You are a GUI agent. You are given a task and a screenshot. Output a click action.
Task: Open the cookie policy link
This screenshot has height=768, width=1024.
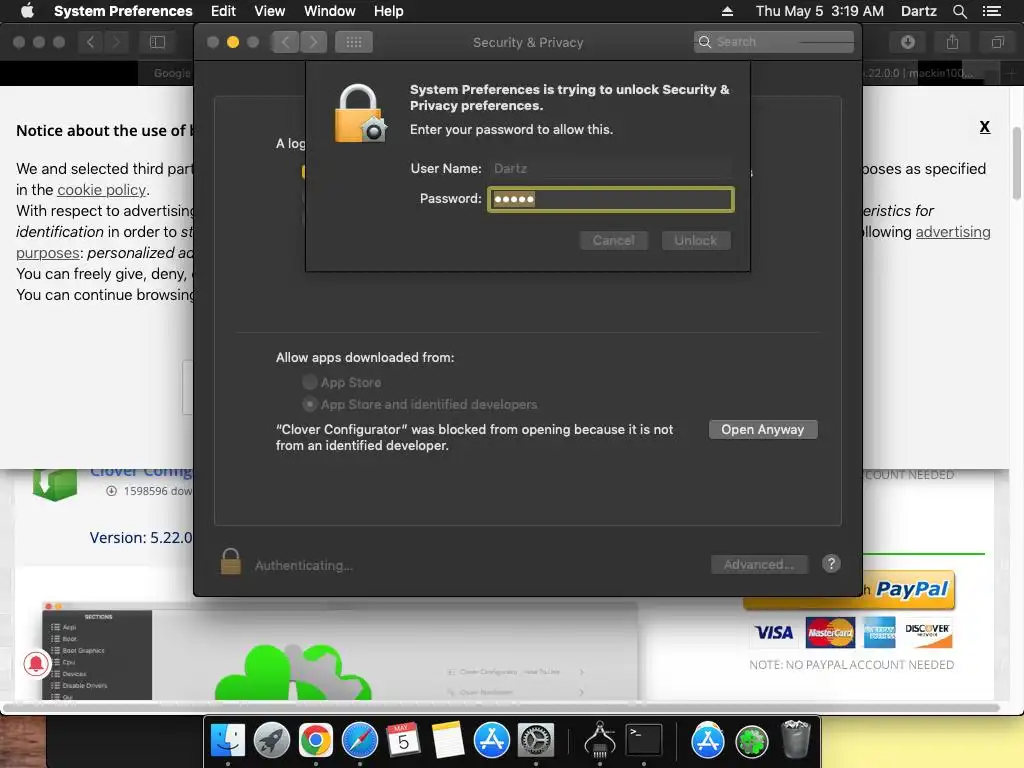[101, 190]
